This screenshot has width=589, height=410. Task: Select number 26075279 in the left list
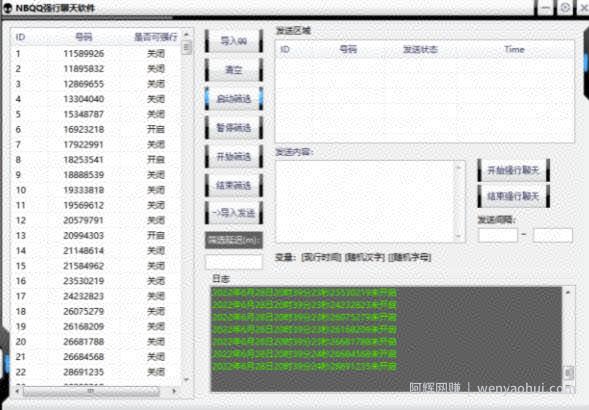83,312
